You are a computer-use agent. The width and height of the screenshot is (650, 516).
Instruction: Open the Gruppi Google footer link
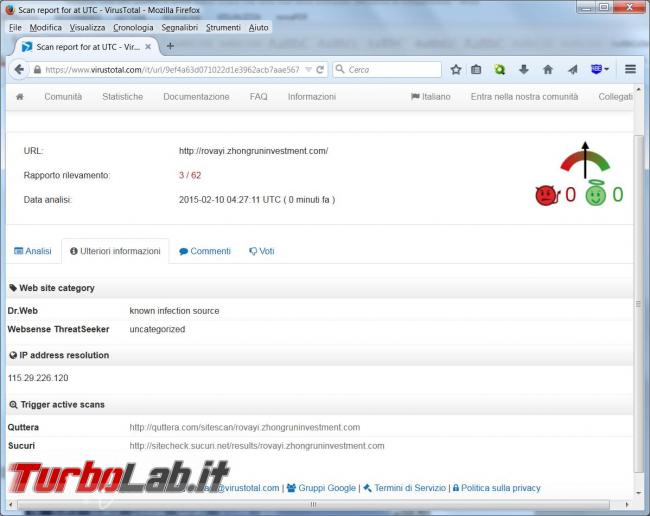321,488
